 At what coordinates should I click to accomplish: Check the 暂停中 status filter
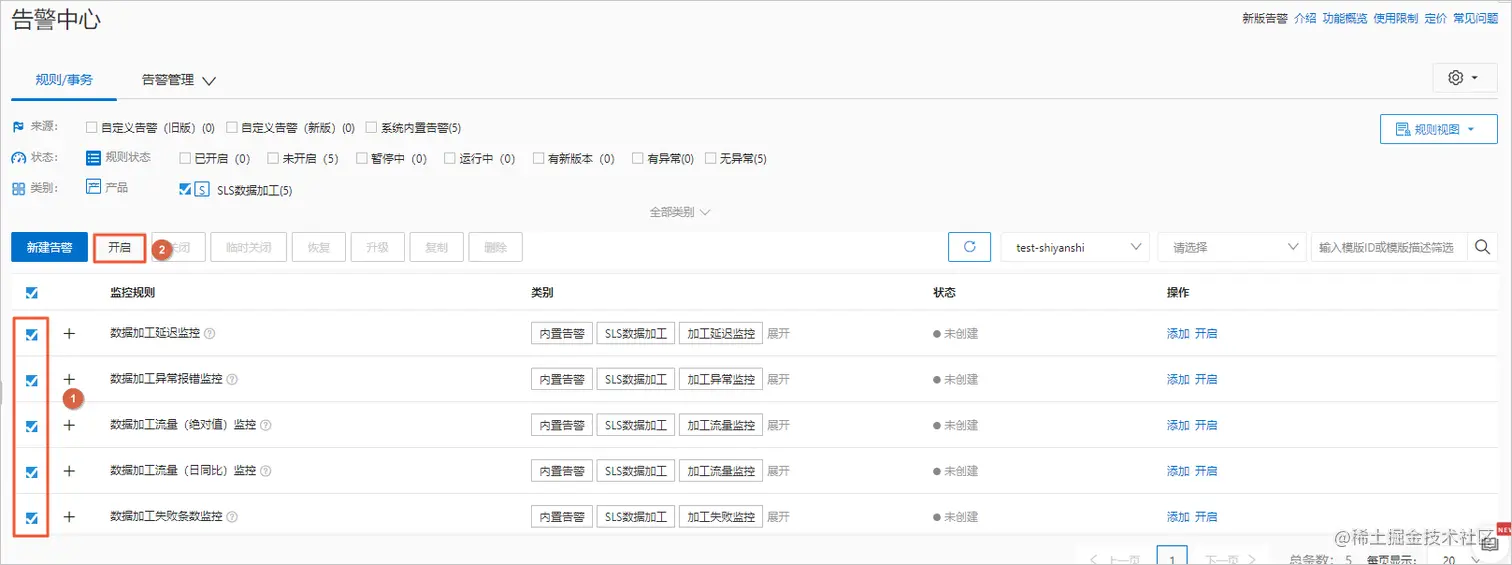[362, 158]
